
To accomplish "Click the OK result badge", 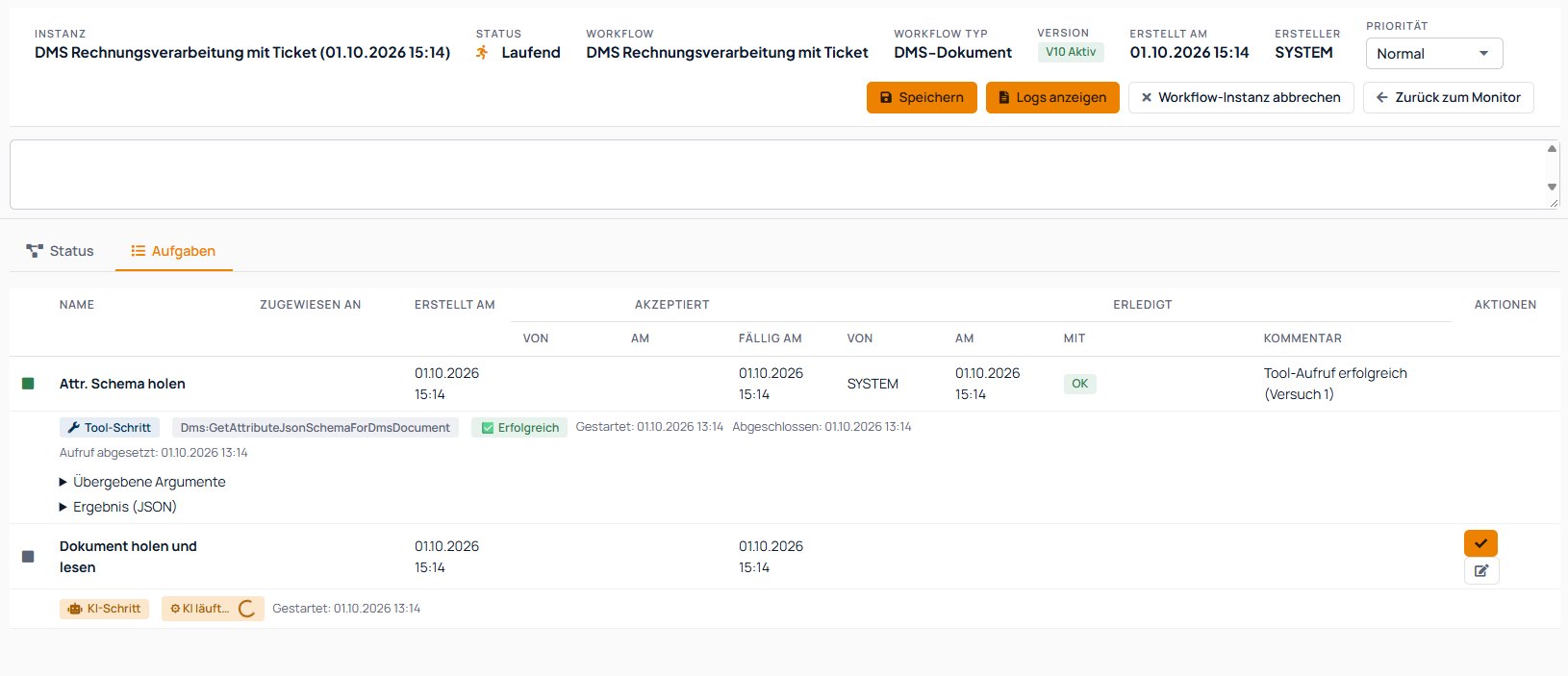I will pyautogui.click(x=1080, y=384).
